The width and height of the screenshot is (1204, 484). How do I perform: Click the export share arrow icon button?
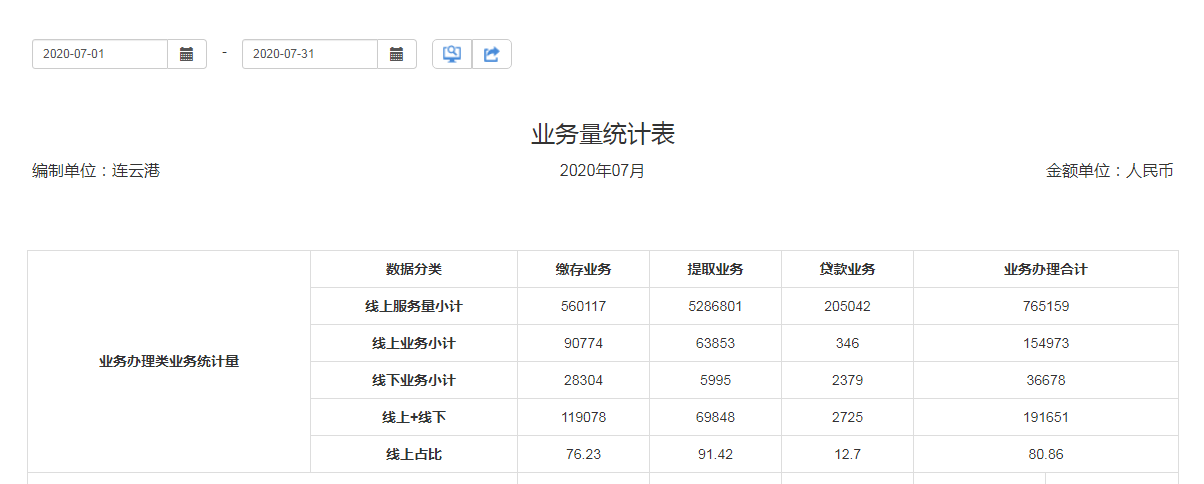coord(491,54)
